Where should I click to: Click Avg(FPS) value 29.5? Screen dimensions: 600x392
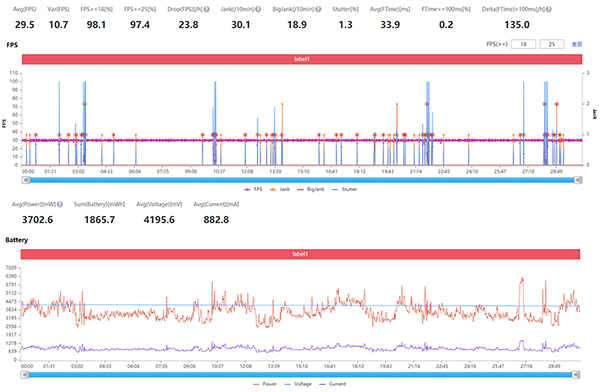24,25
